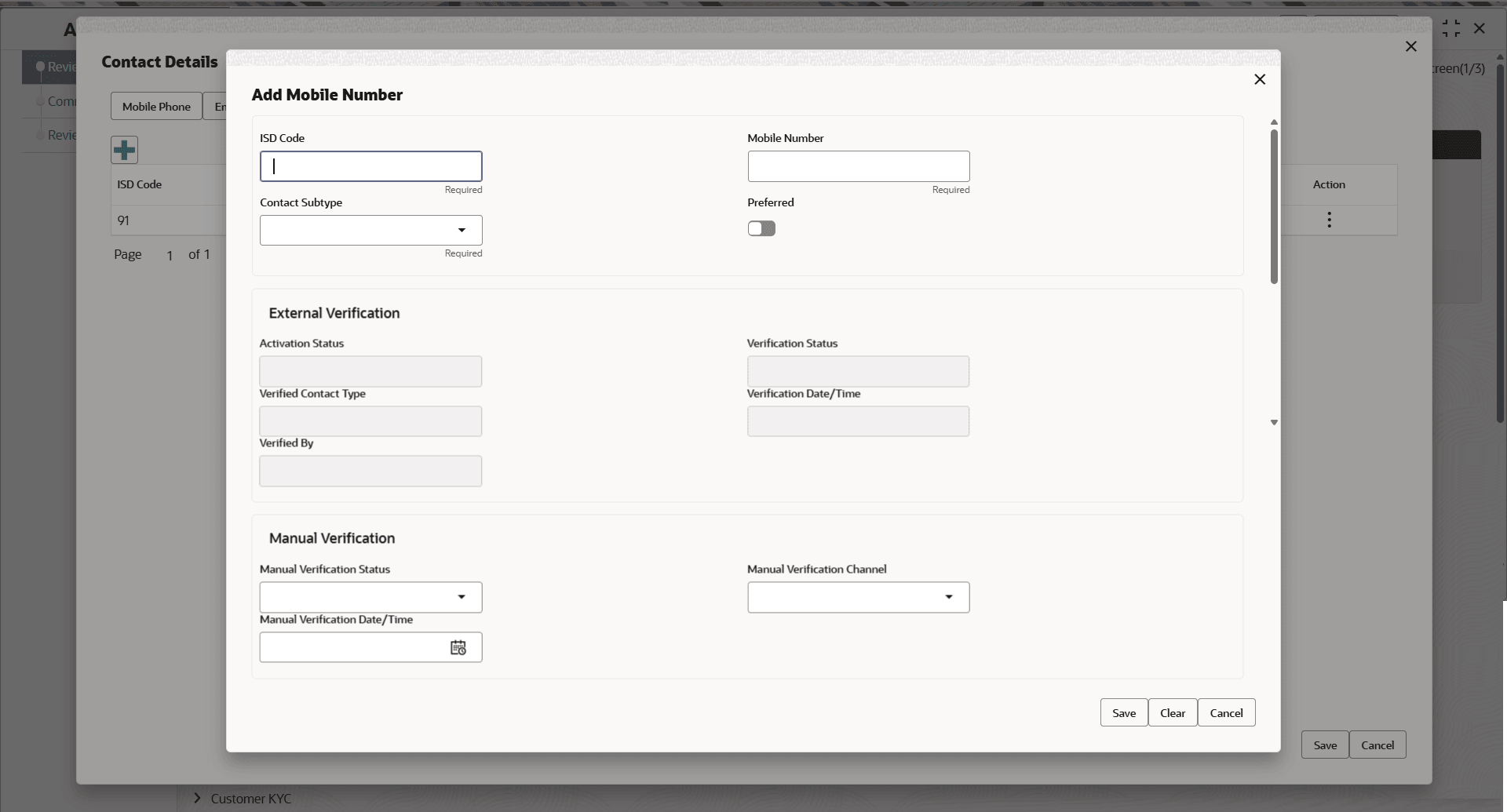Click the Verified Contact Type field
This screenshot has width=1507, height=812.
point(370,421)
